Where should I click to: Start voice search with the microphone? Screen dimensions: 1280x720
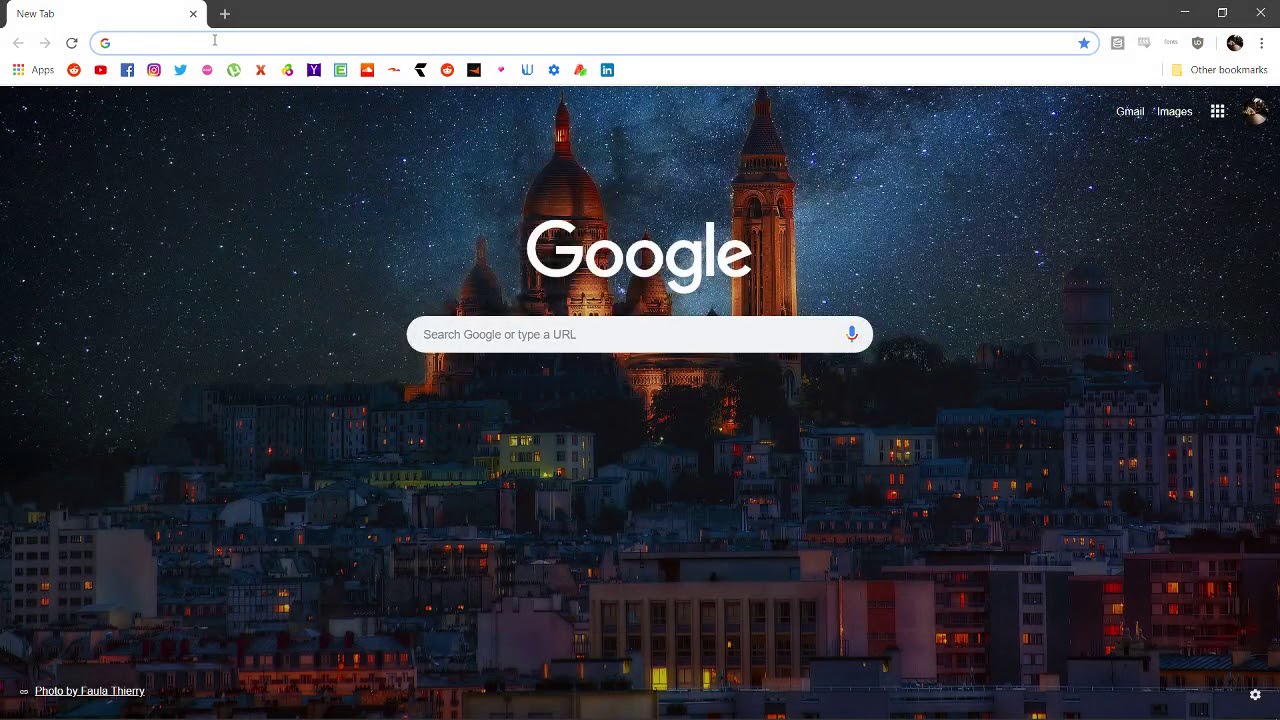tap(852, 334)
